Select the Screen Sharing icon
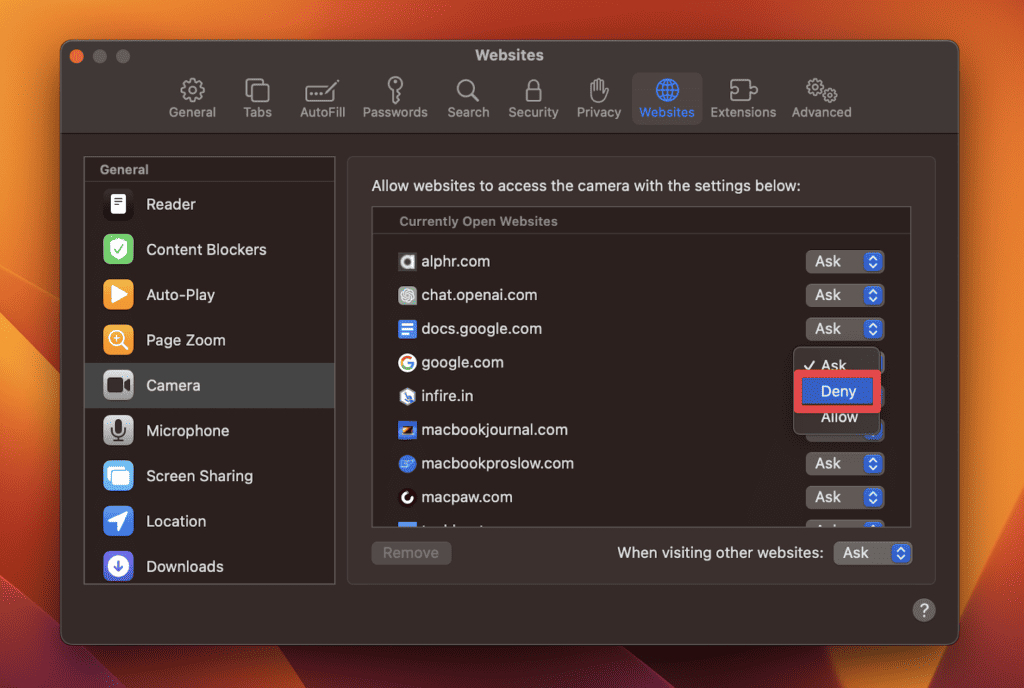 click(118, 476)
